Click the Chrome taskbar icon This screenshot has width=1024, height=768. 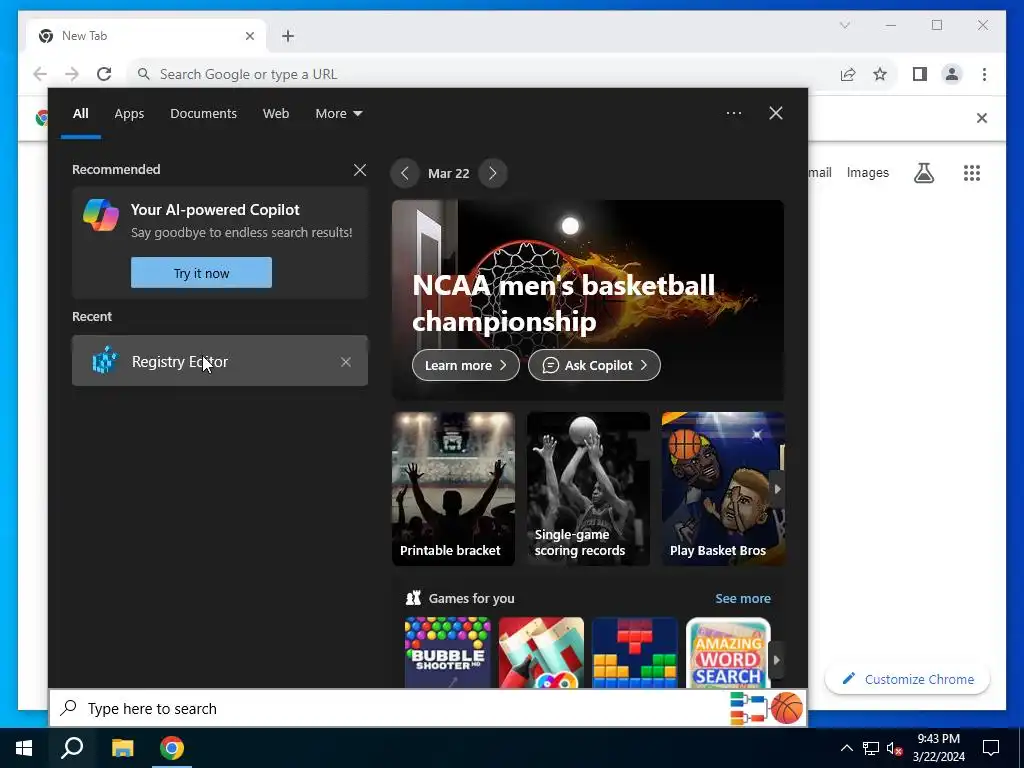[172, 748]
